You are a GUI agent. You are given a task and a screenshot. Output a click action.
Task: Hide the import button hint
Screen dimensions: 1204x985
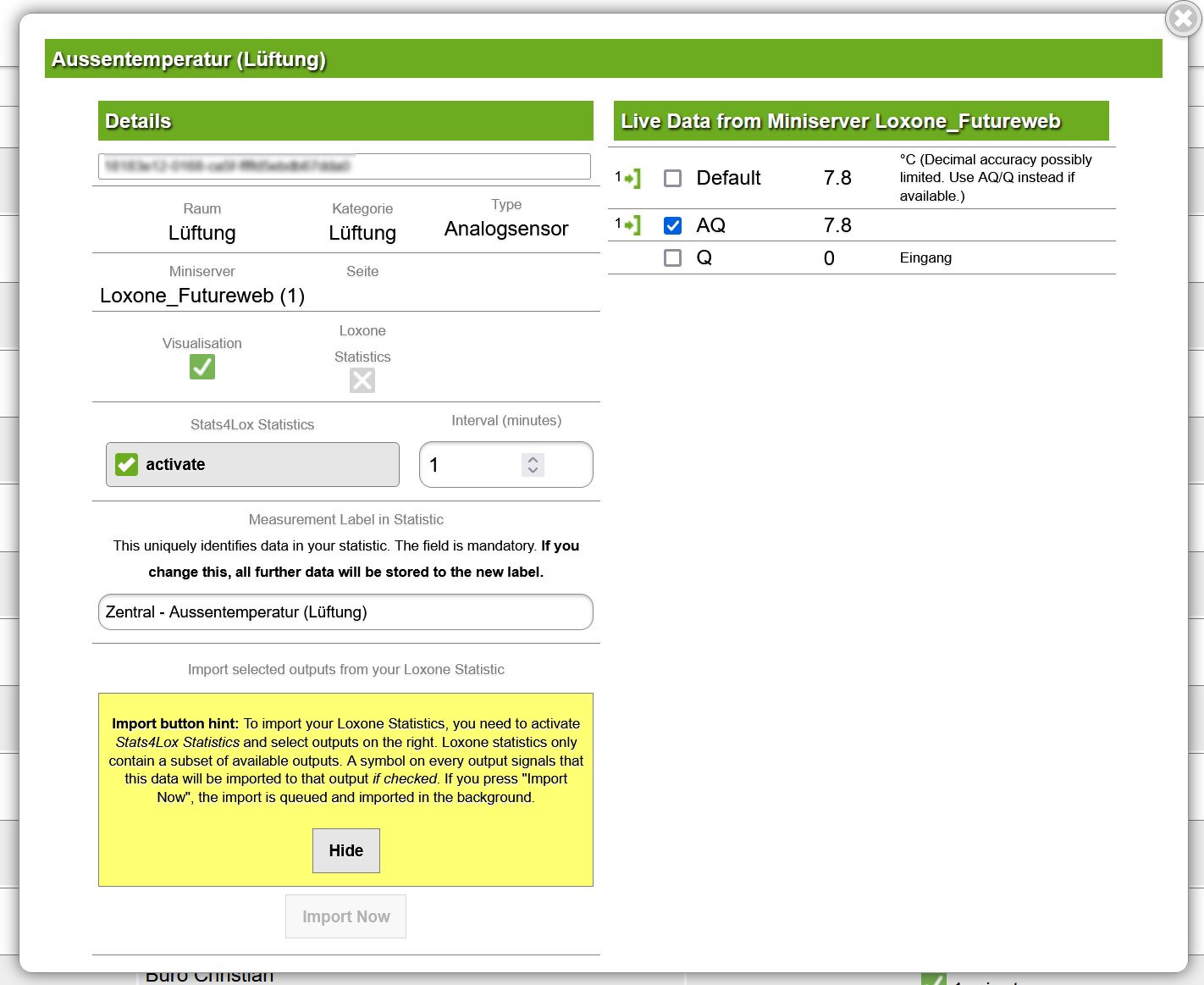(x=346, y=850)
